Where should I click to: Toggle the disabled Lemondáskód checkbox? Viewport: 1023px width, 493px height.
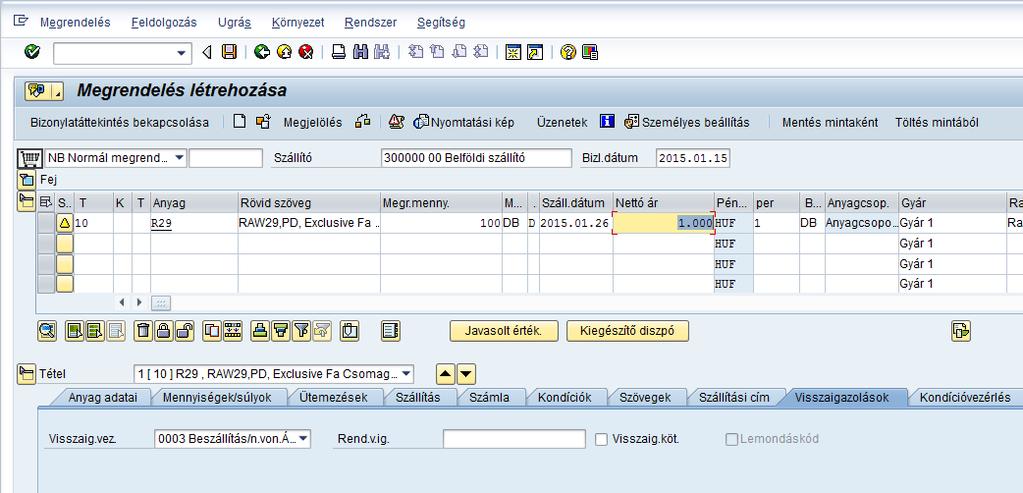(x=731, y=440)
